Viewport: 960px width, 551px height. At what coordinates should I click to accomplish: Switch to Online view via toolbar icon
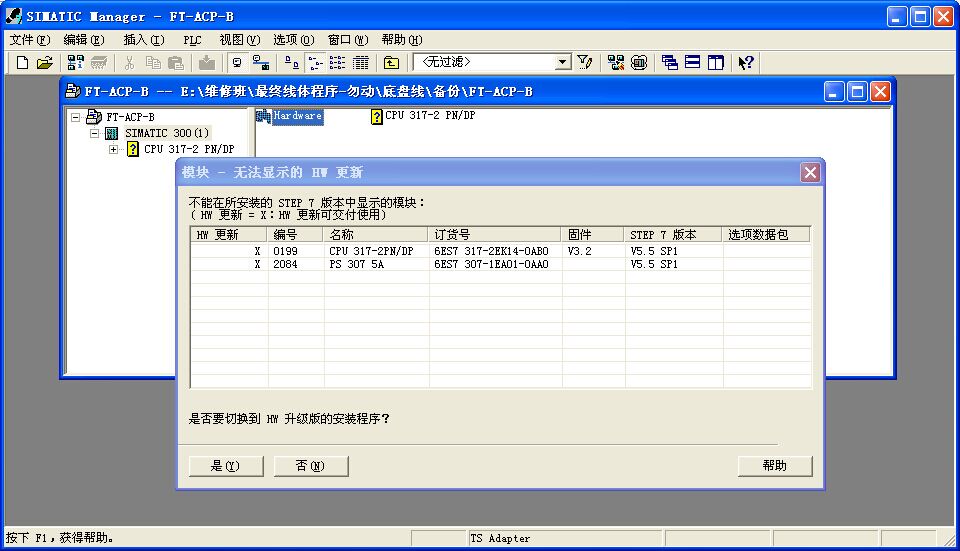click(260, 63)
